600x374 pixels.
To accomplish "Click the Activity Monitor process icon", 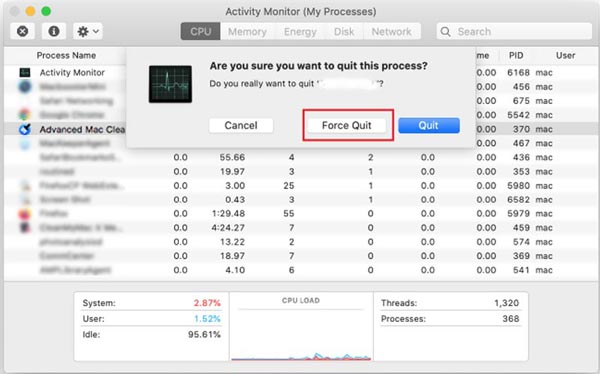I will click(25, 72).
